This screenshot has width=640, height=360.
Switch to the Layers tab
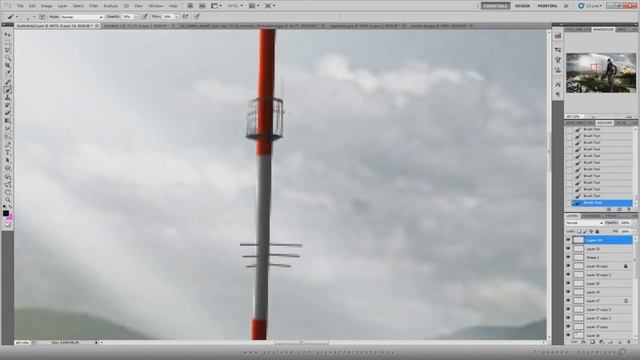pos(572,216)
